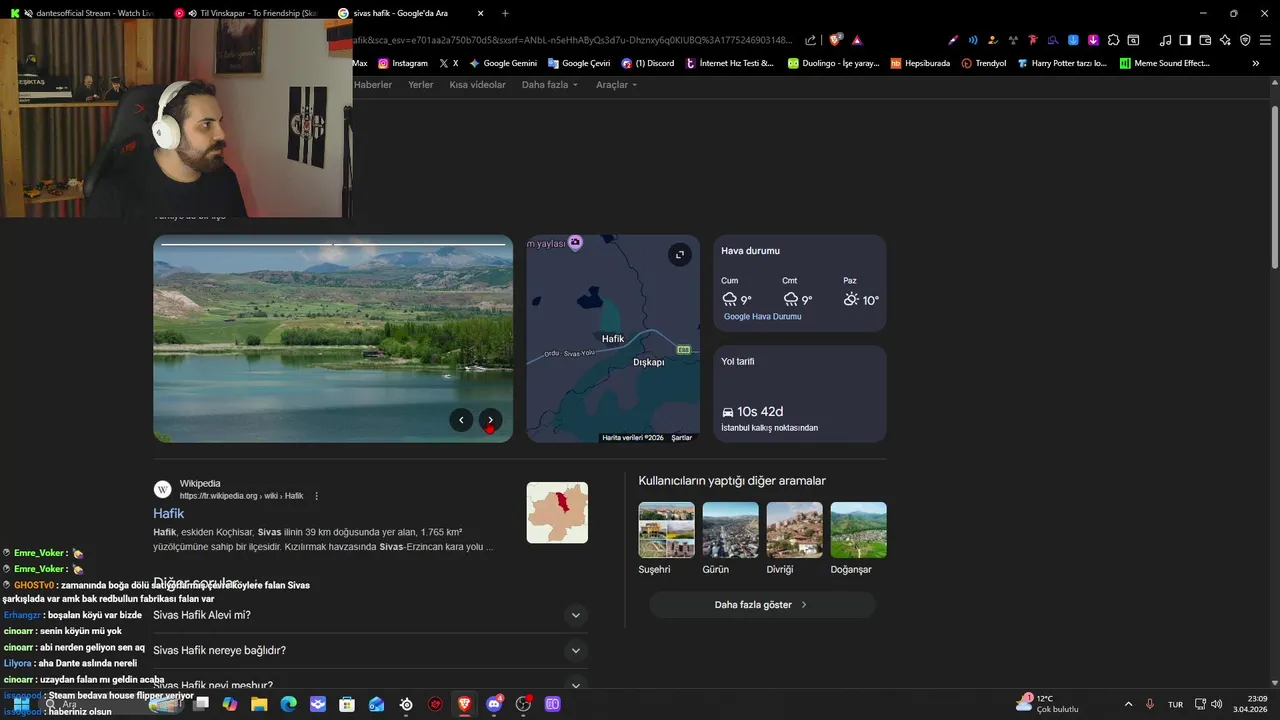Click the Hafik label on the map
Viewport: 1280px width, 720px height.
613,339
